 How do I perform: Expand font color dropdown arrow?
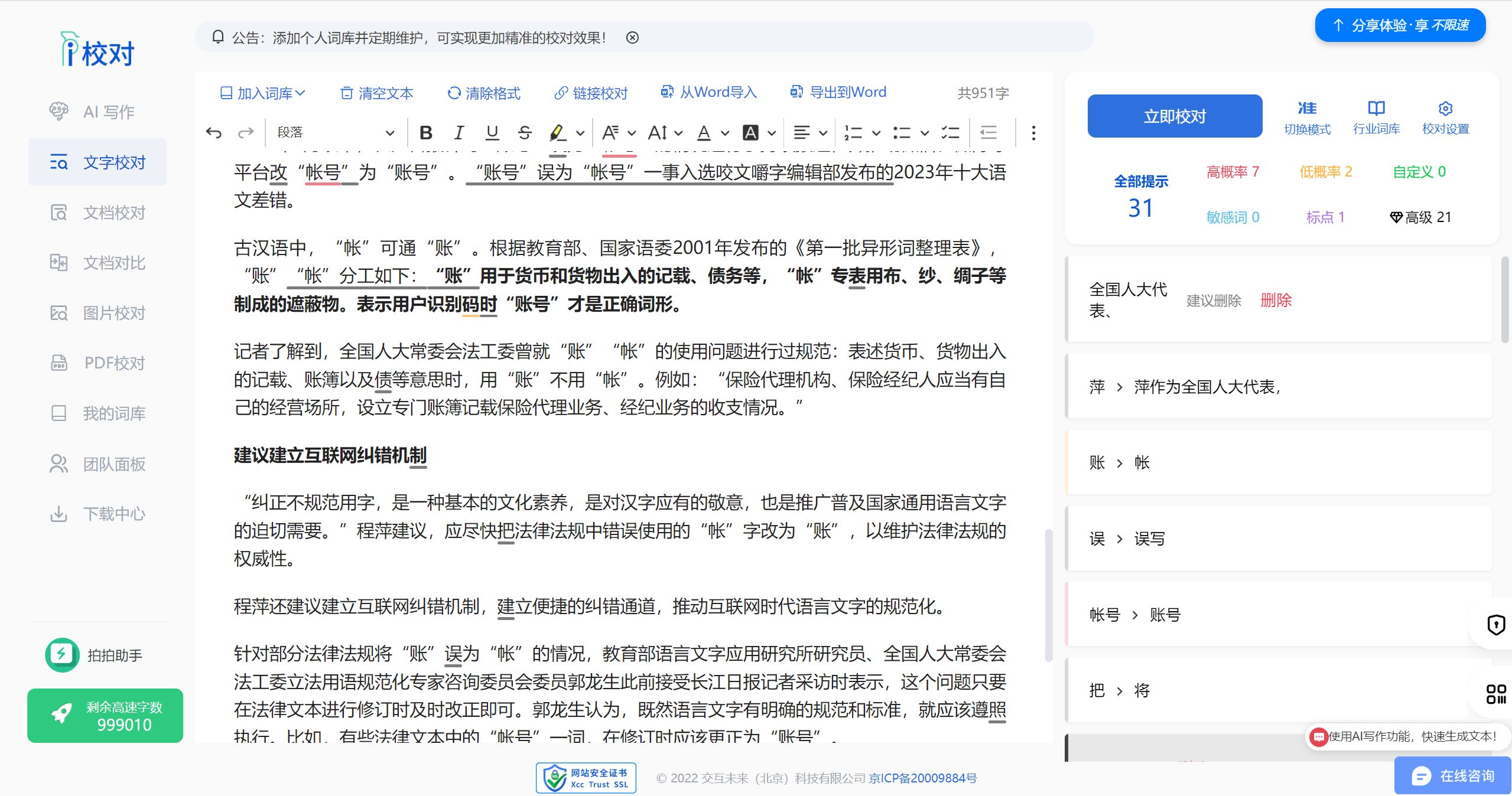point(725,133)
